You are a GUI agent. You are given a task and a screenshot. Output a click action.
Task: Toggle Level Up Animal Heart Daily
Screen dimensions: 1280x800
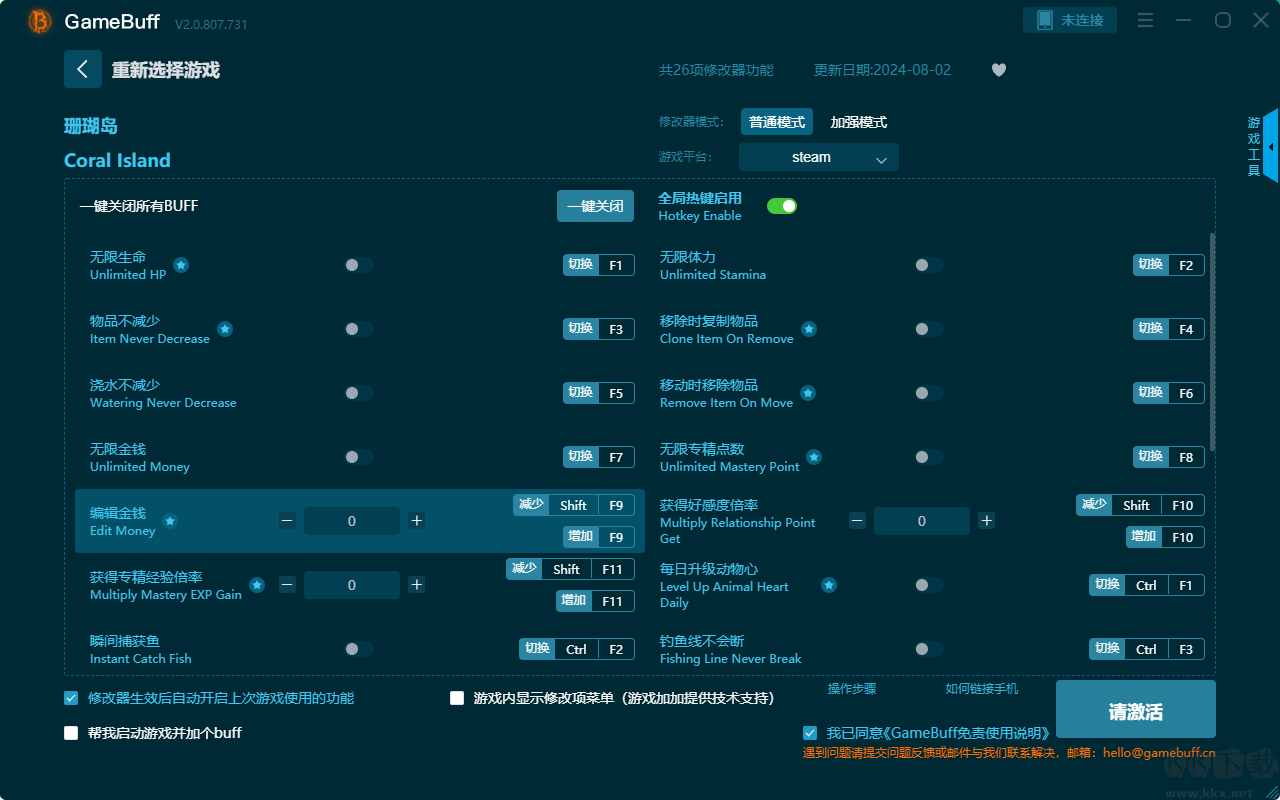[x=929, y=585]
